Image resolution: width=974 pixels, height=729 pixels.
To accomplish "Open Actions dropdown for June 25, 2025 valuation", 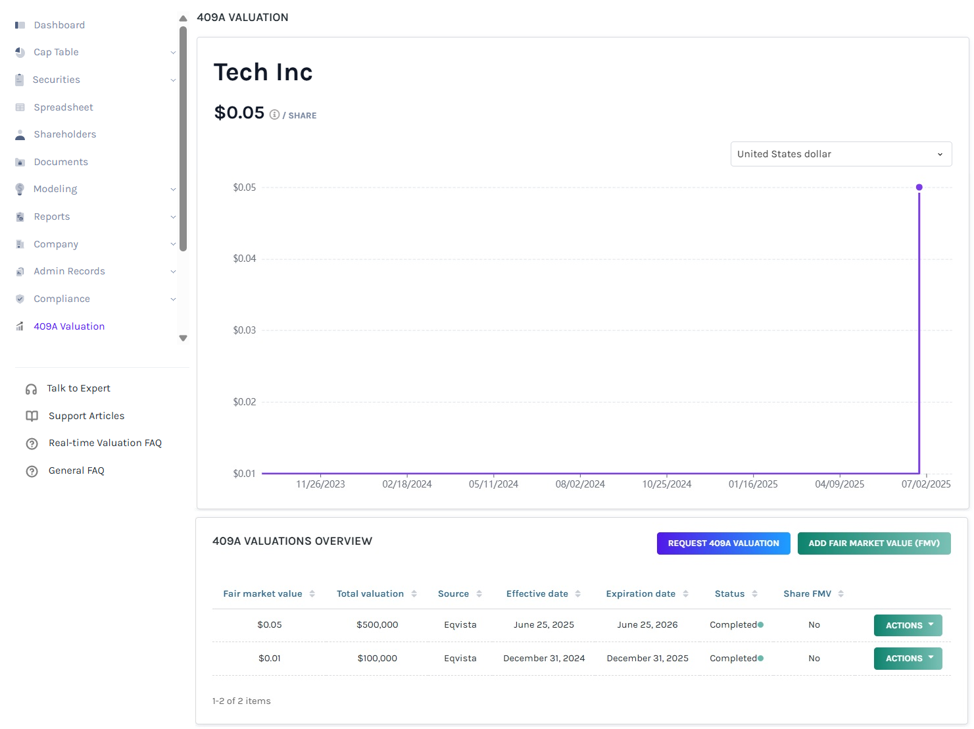I will click(x=908, y=625).
